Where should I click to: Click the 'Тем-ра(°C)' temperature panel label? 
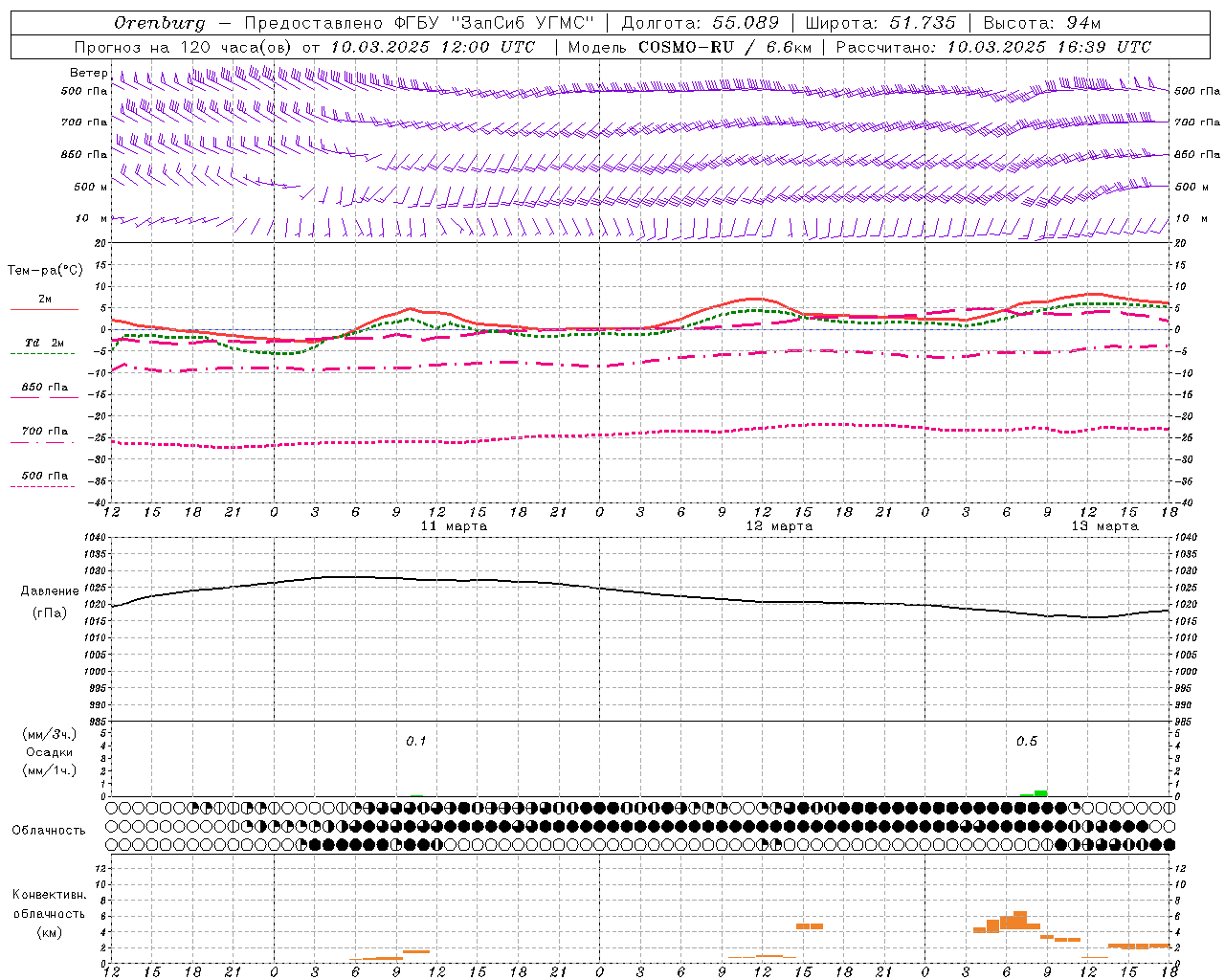[x=45, y=271]
